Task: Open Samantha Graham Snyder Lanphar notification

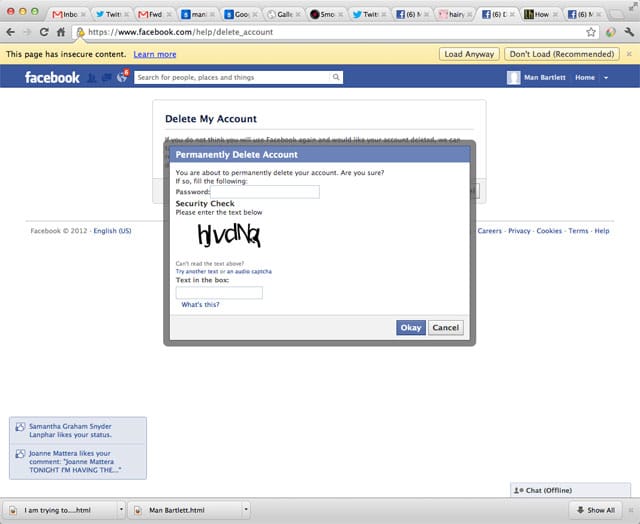Action: coord(78,430)
